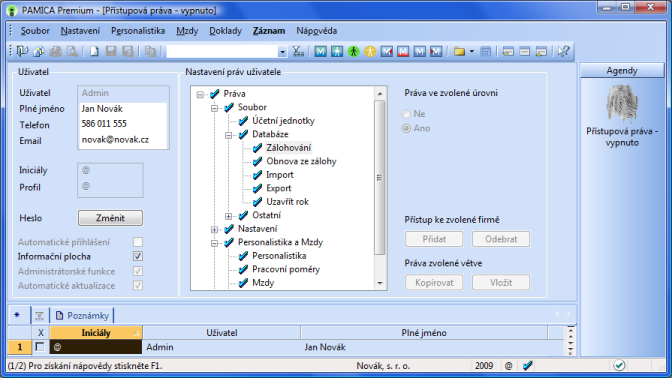Screen dimensions: 672x378
Task: Toggle the check mark beside Zálohování
Action: click(257, 148)
